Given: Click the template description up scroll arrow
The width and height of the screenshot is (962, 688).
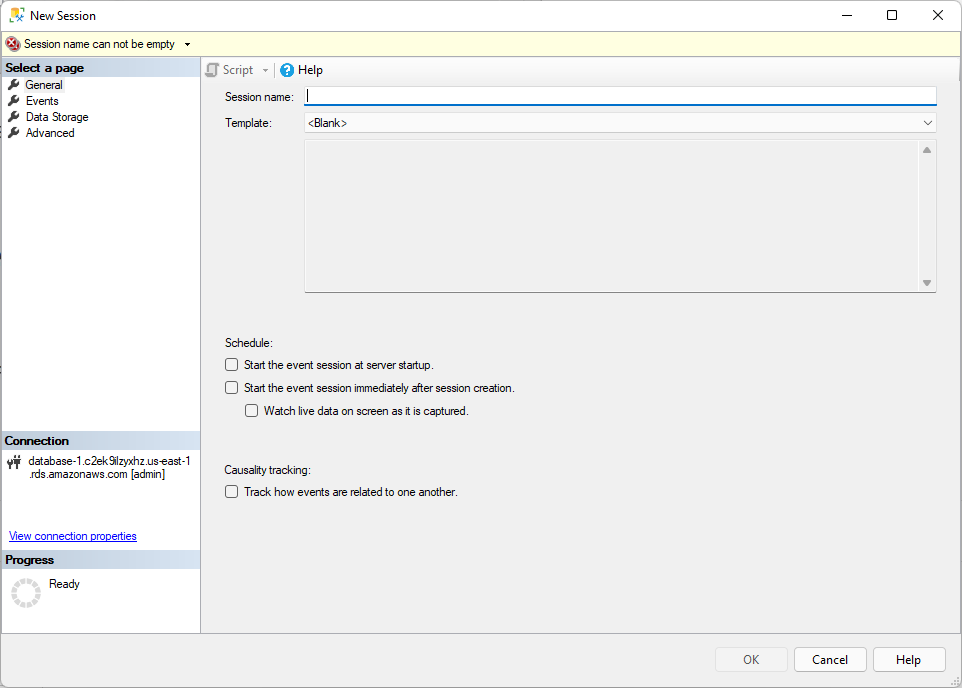Looking at the screenshot, I should coord(927,150).
